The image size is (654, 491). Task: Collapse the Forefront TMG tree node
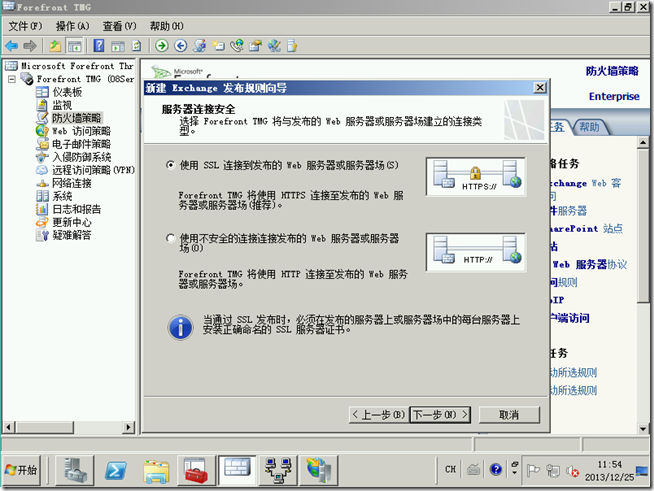[12, 79]
